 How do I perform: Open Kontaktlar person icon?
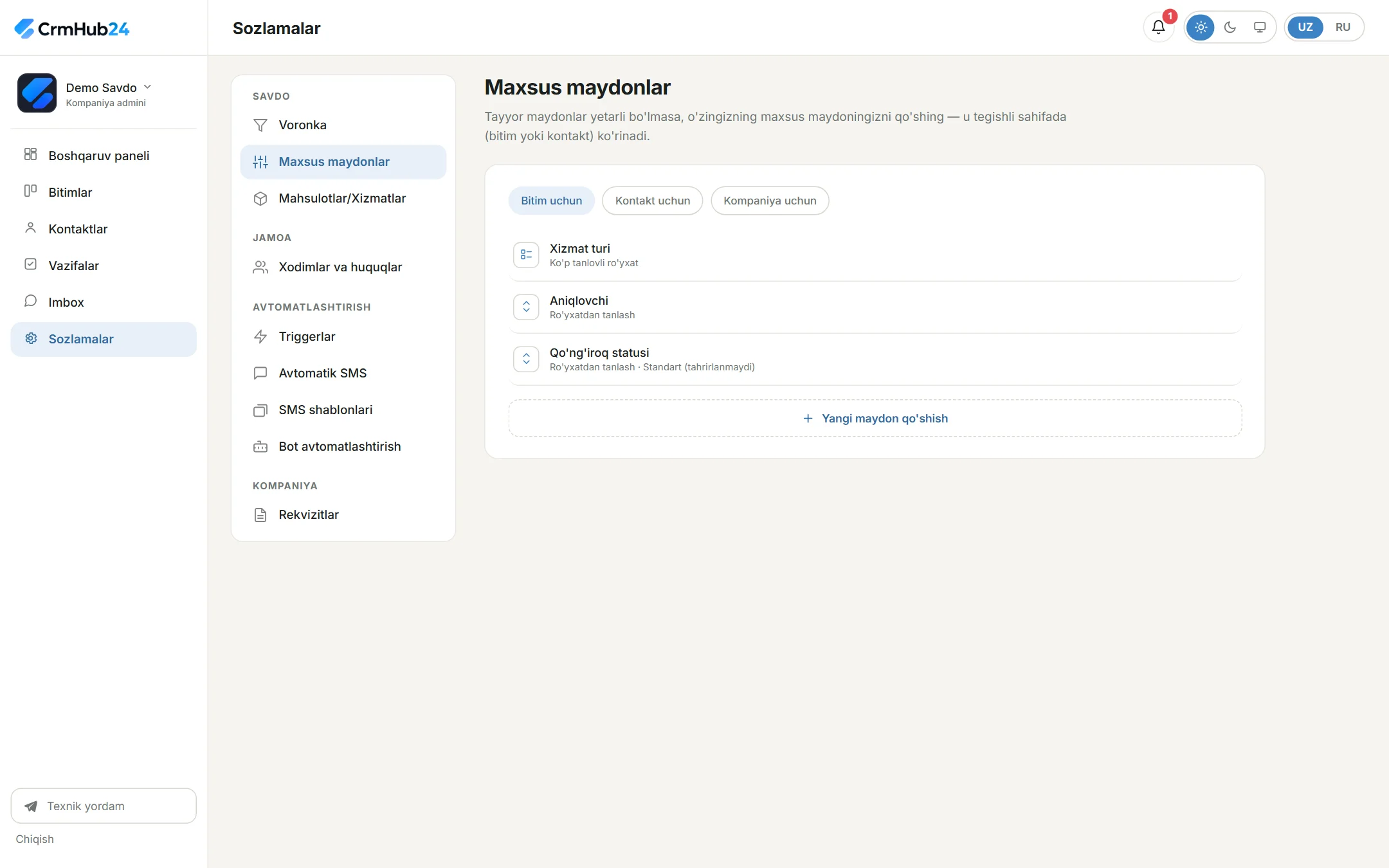[30, 228]
